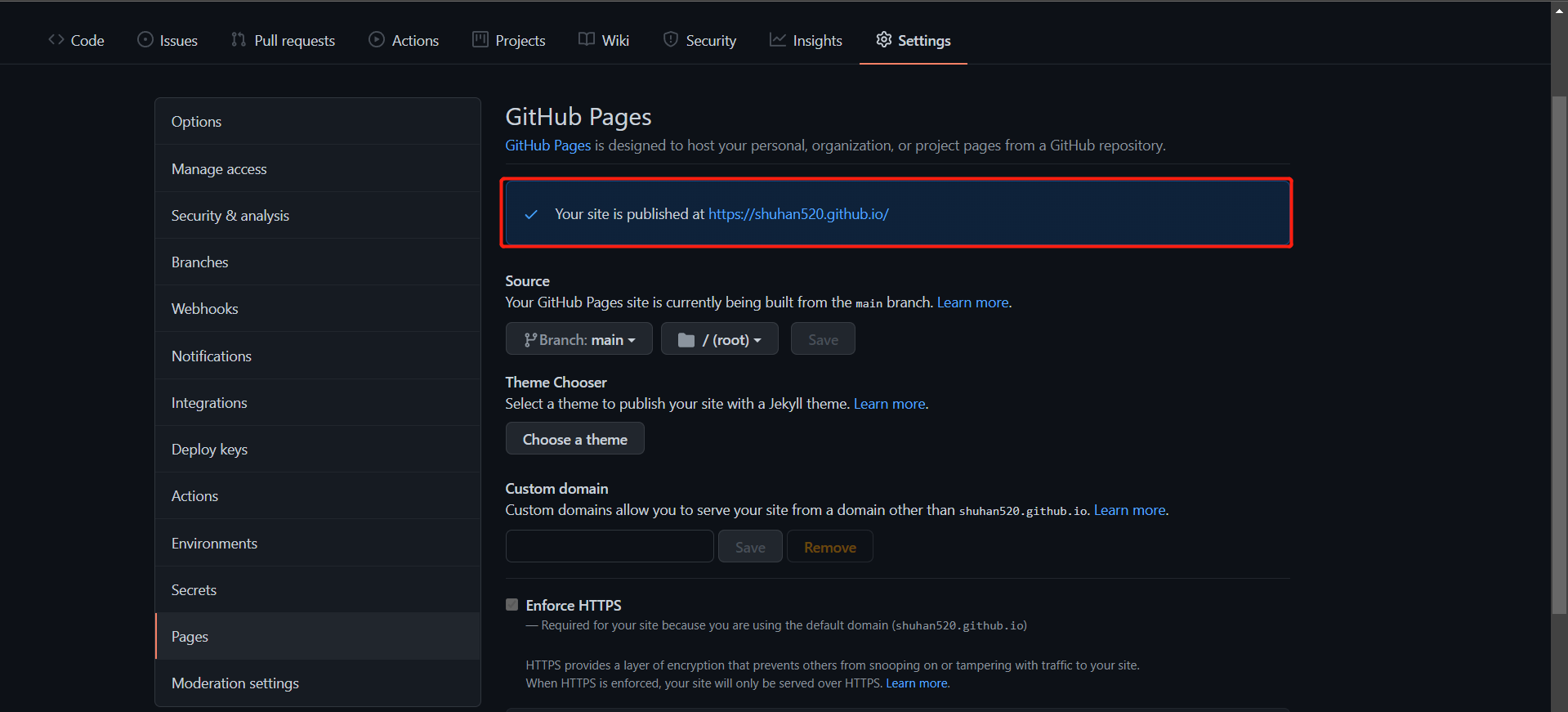Click the Insights graph icon
The width and height of the screenshot is (1568, 712).
point(778,39)
